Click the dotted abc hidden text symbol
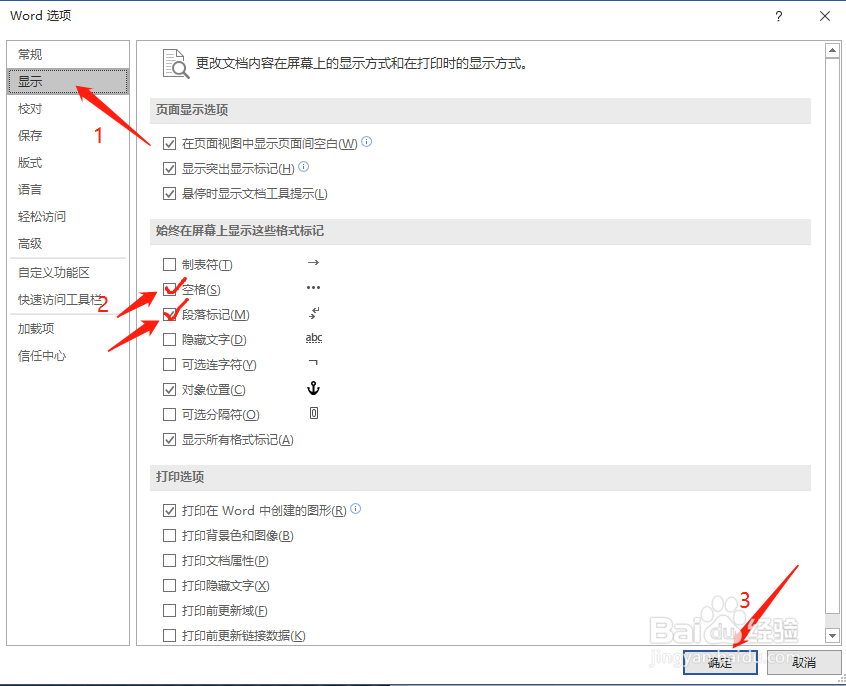The image size is (846, 686). [313, 339]
